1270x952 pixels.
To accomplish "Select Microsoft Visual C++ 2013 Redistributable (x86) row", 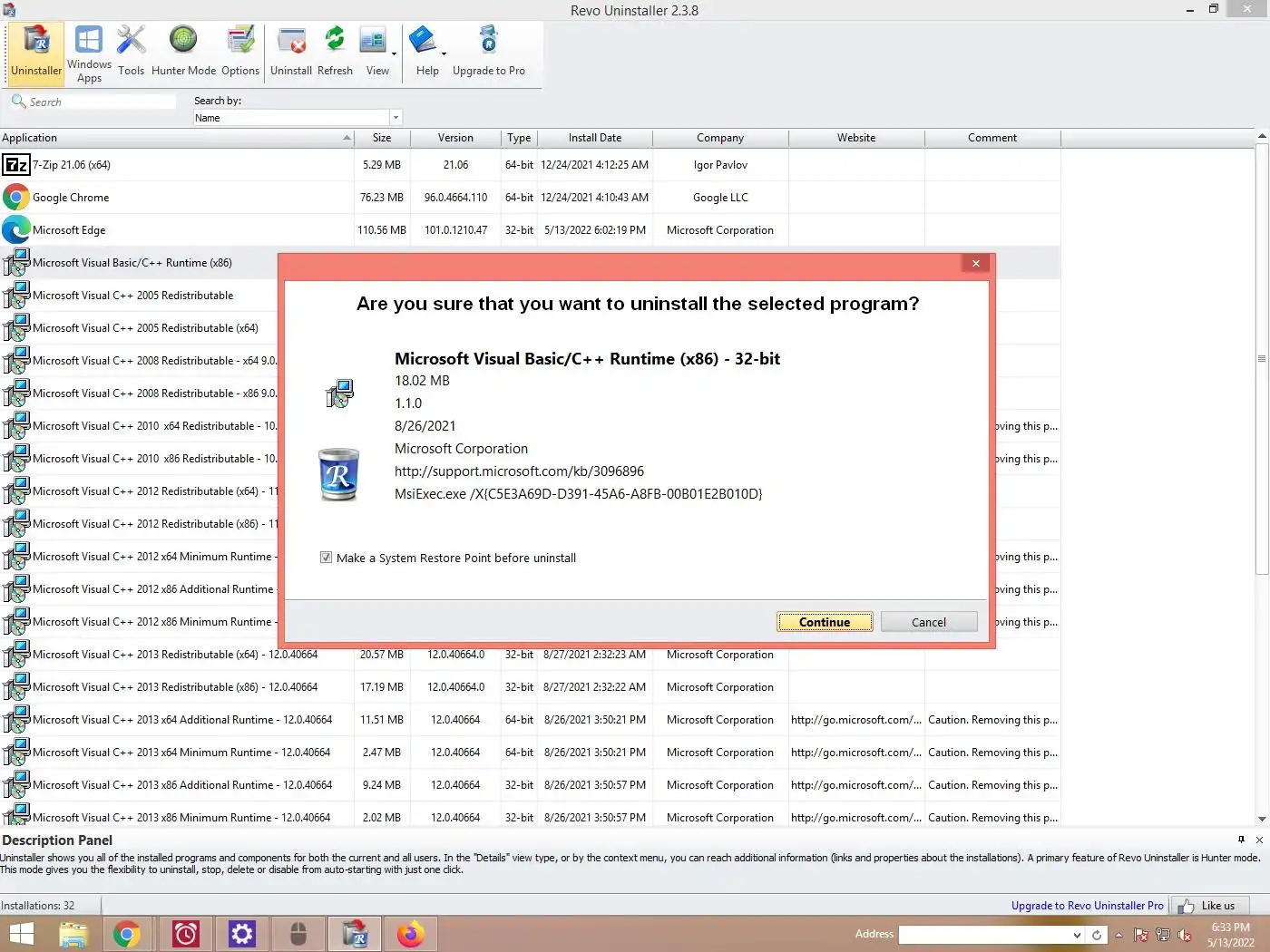I will pyautogui.click(x=530, y=687).
